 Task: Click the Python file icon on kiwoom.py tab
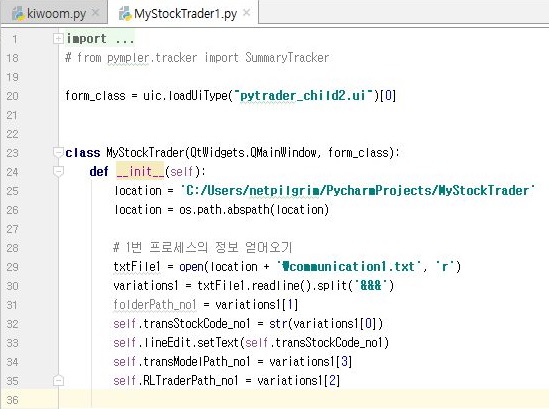click(x=18, y=14)
